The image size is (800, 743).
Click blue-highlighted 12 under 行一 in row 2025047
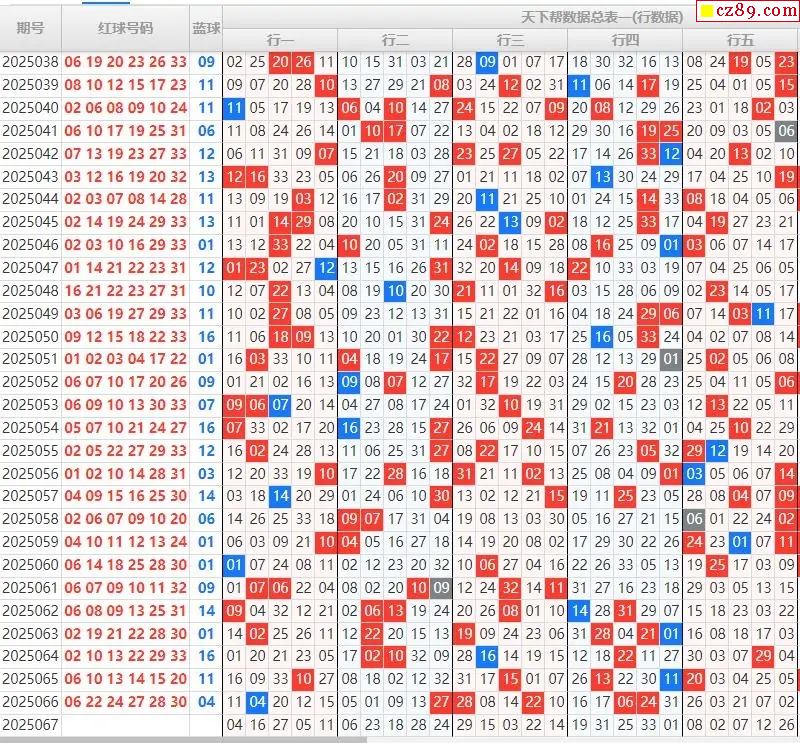pyautogui.click(x=326, y=268)
